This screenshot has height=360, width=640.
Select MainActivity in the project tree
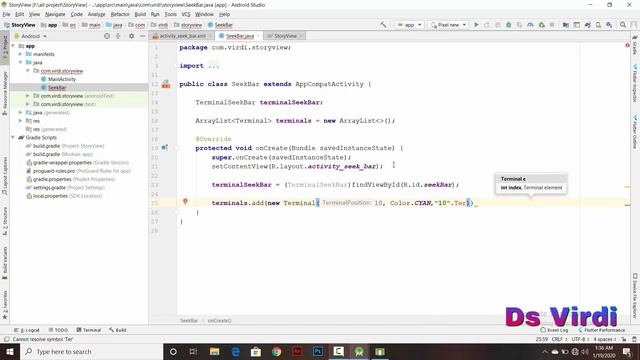[x=62, y=79]
